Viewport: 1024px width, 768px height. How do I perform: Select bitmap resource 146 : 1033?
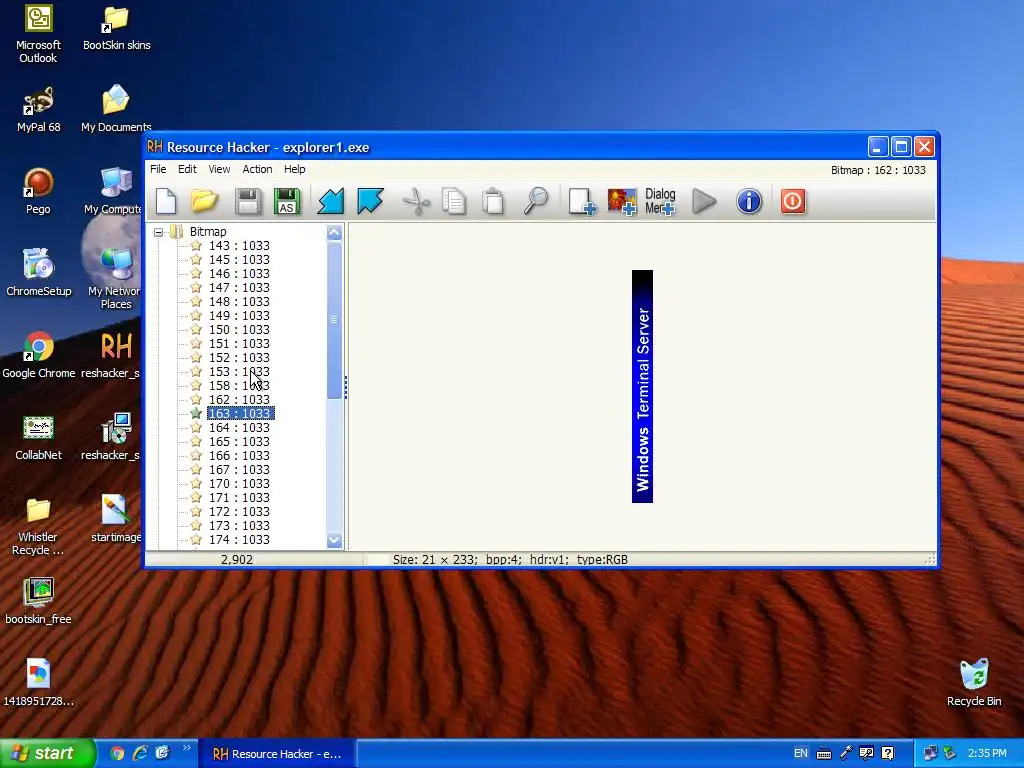pos(239,274)
